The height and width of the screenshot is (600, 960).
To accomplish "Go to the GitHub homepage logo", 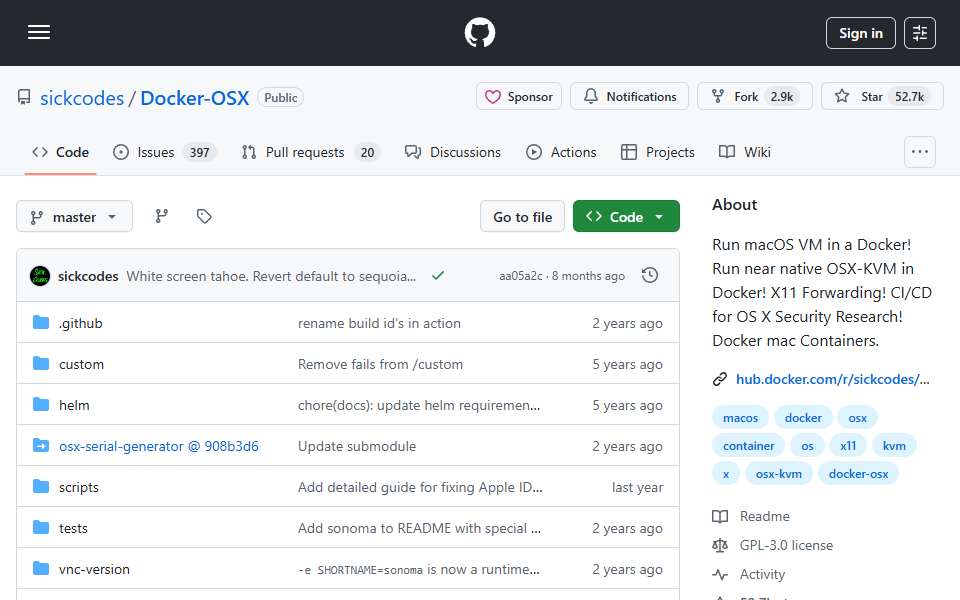I will 479,32.
